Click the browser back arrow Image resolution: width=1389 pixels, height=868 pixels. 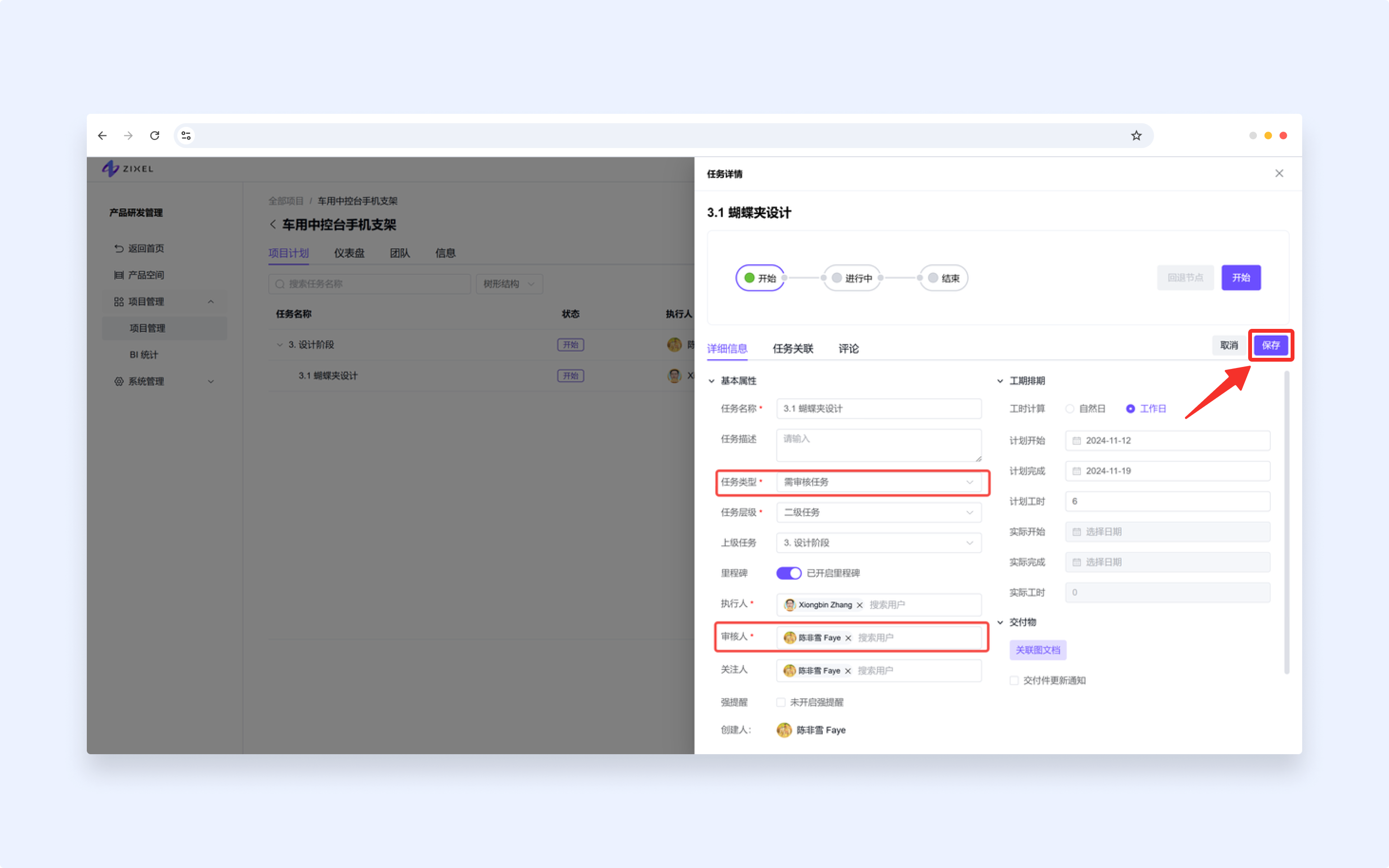click(x=102, y=136)
